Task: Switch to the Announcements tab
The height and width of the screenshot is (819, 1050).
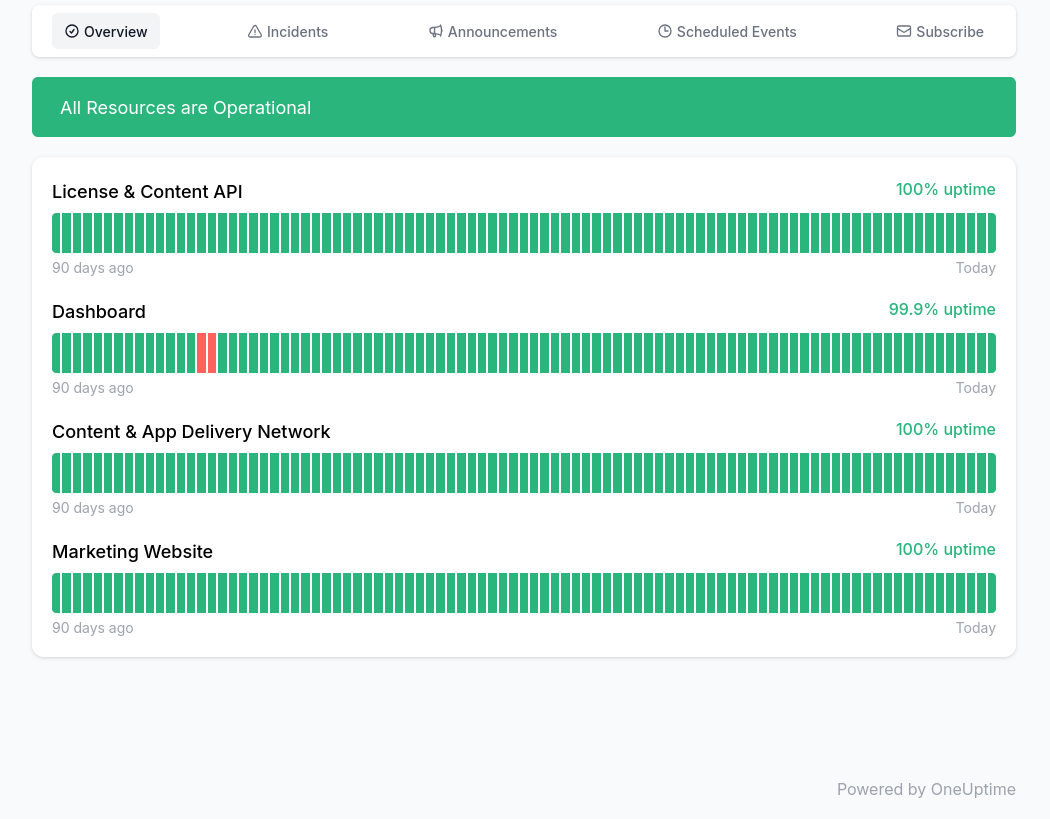Action: click(x=493, y=32)
